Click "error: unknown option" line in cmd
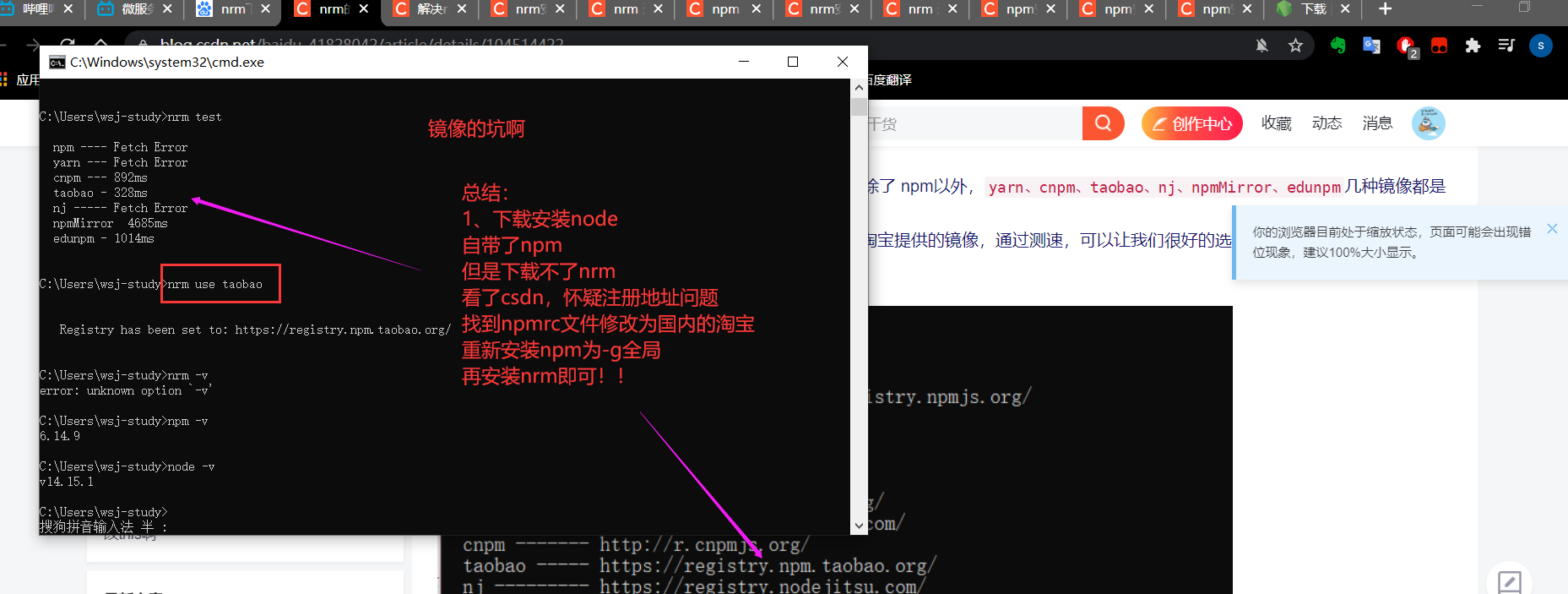Viewport: 1568px width, 594px height. click(x=126, y=390)
